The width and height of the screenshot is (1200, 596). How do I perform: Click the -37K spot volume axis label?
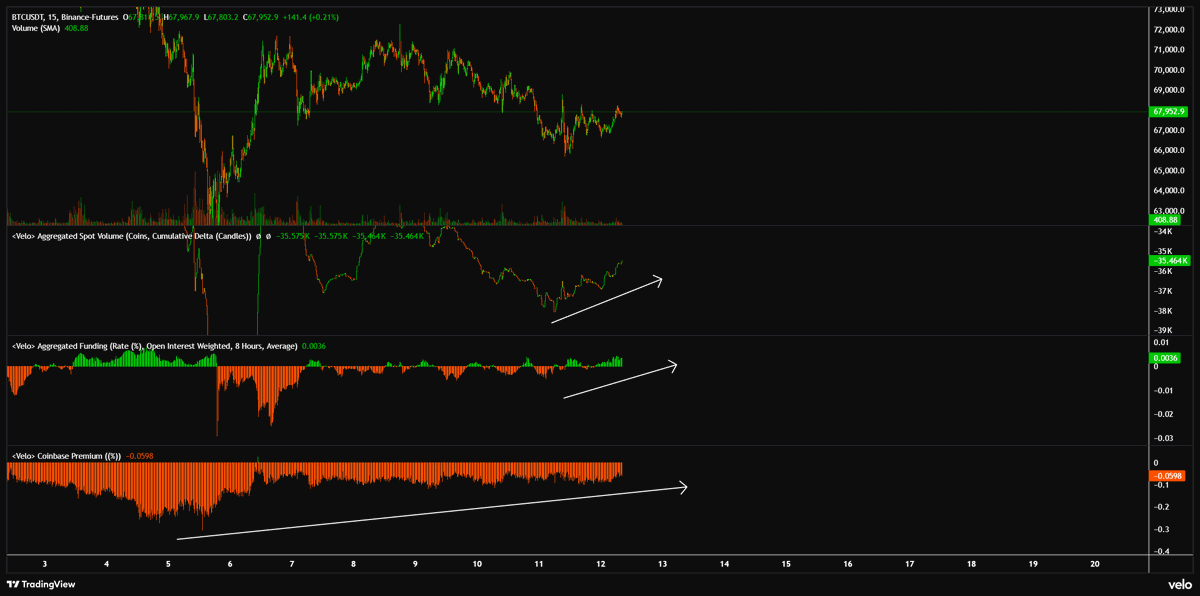click(x=1161, y=291)
